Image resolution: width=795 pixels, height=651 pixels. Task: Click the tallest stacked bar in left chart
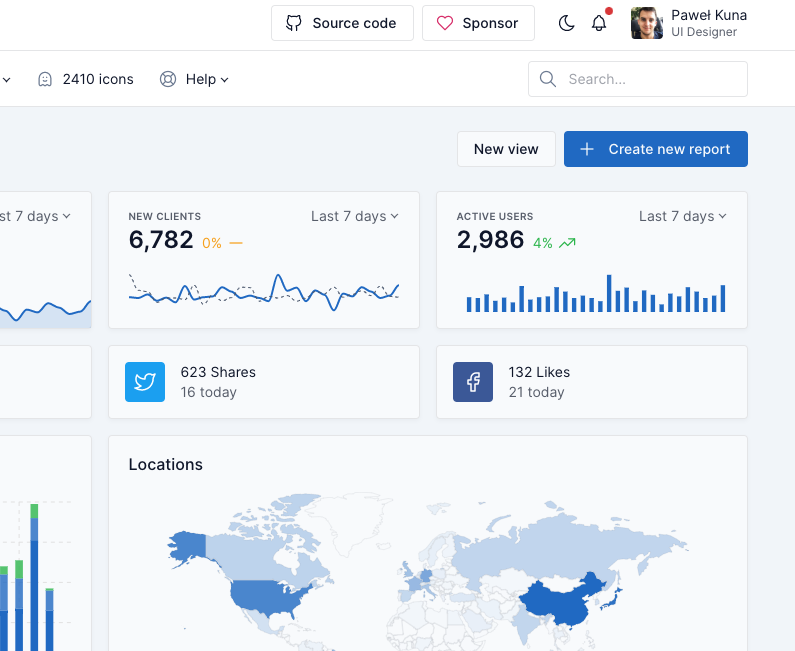34,577
